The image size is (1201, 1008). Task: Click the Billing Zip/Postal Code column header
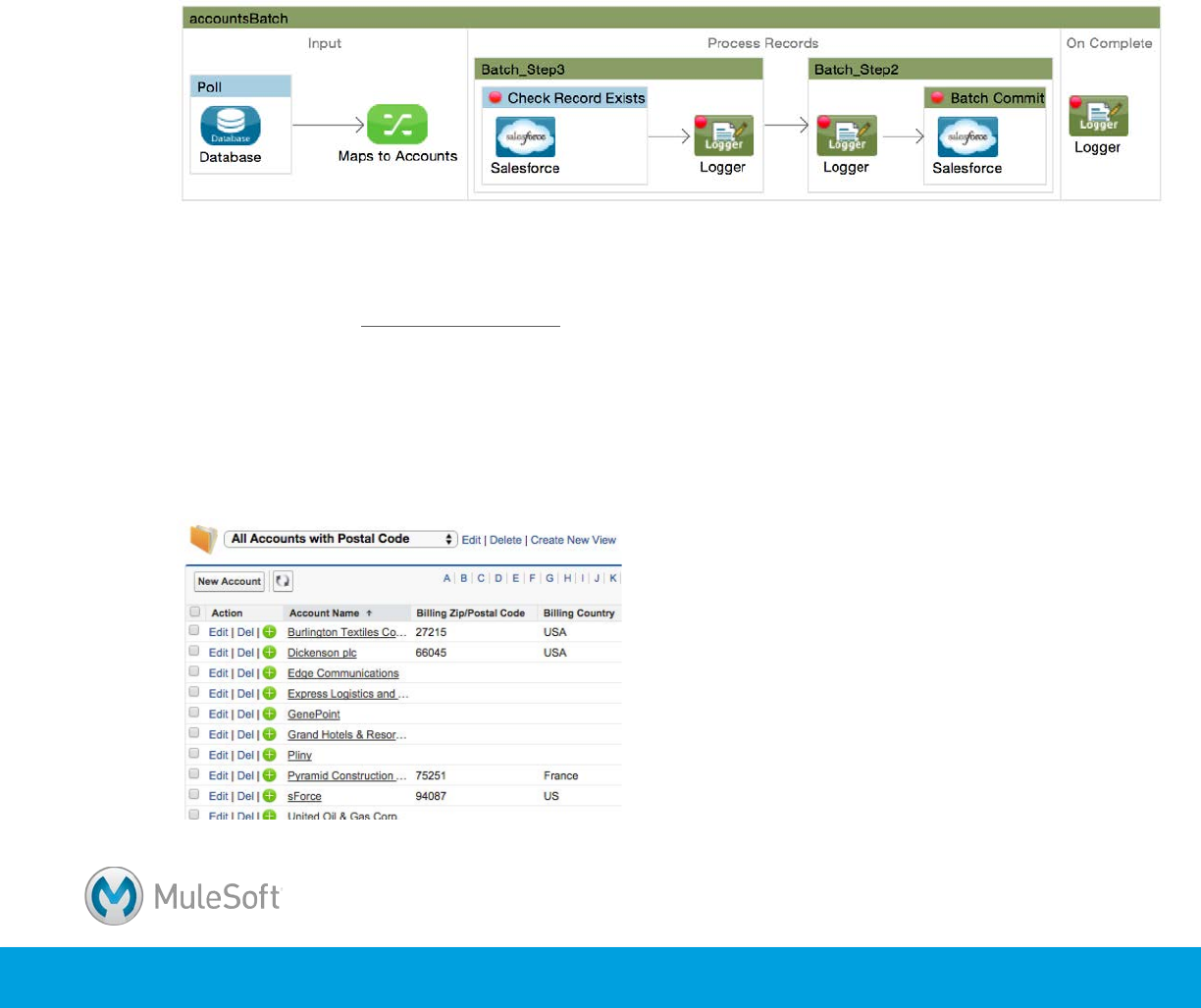pyautogui.click(x=471, y=613)
